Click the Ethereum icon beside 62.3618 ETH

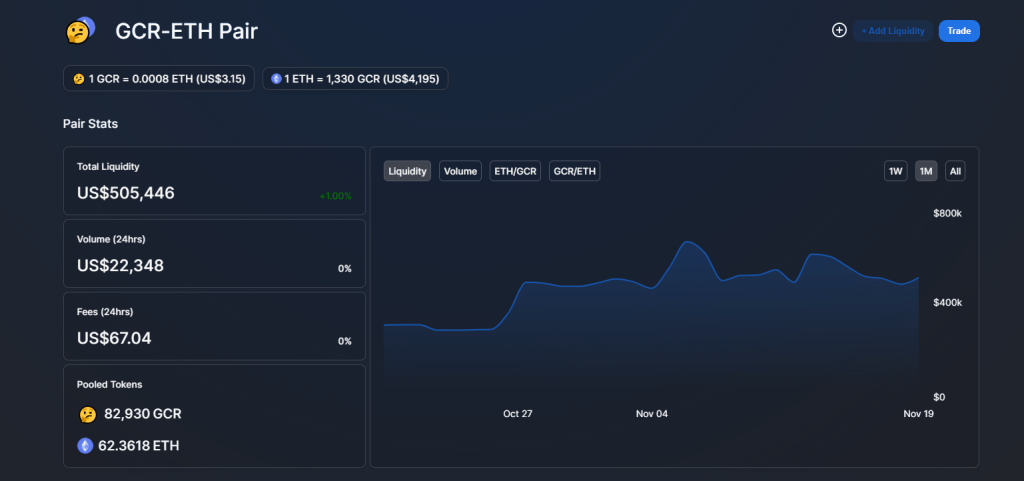85,446
